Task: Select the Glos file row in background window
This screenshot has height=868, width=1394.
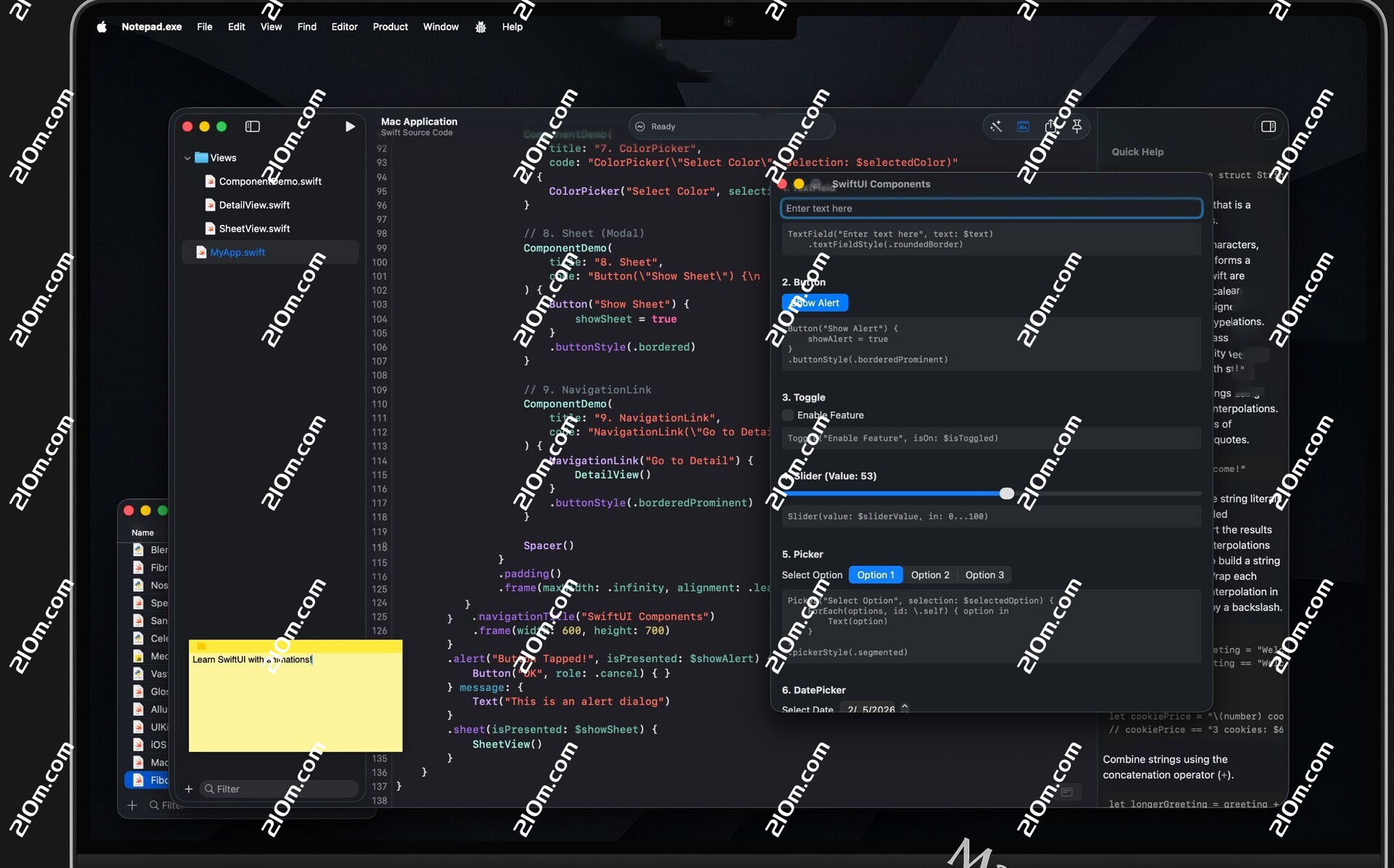Action: point(147,692)
